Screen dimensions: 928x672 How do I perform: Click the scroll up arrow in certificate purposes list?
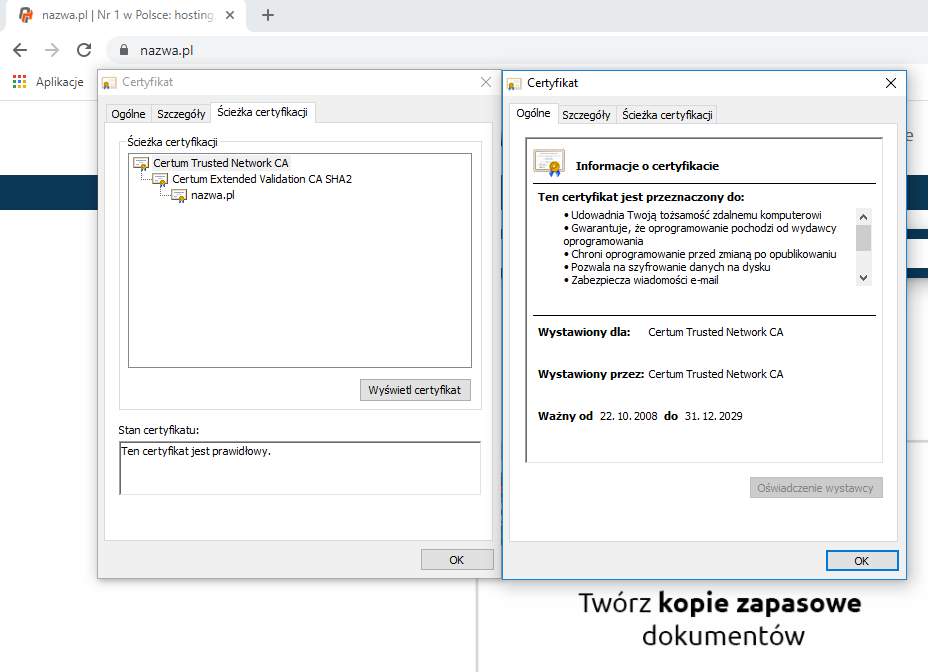(863, 217)
